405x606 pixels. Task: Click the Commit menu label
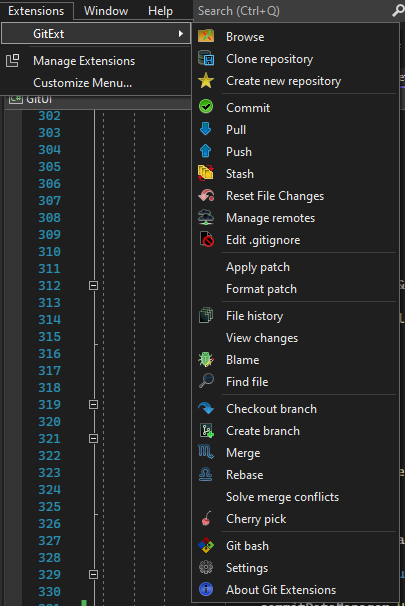tap(248, 107)
